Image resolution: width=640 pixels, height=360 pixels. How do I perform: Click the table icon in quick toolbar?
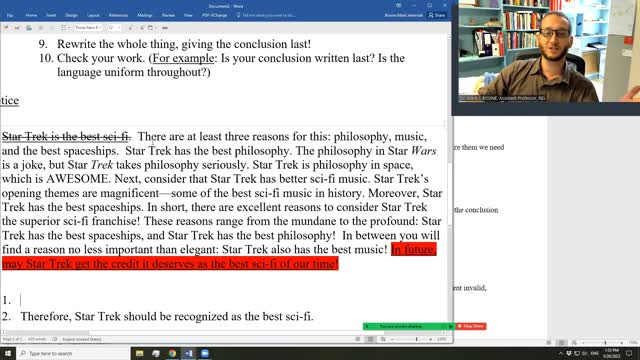(151, 28)
